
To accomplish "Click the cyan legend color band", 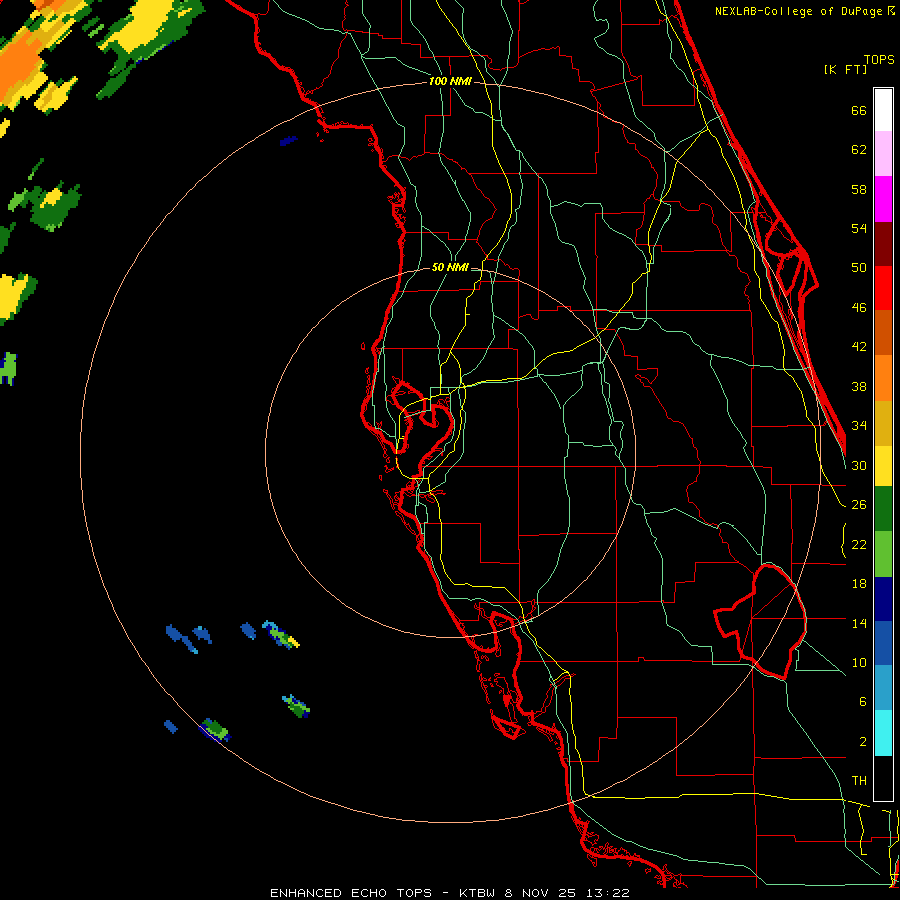I will pyautogui.click(x=883, y=733).
